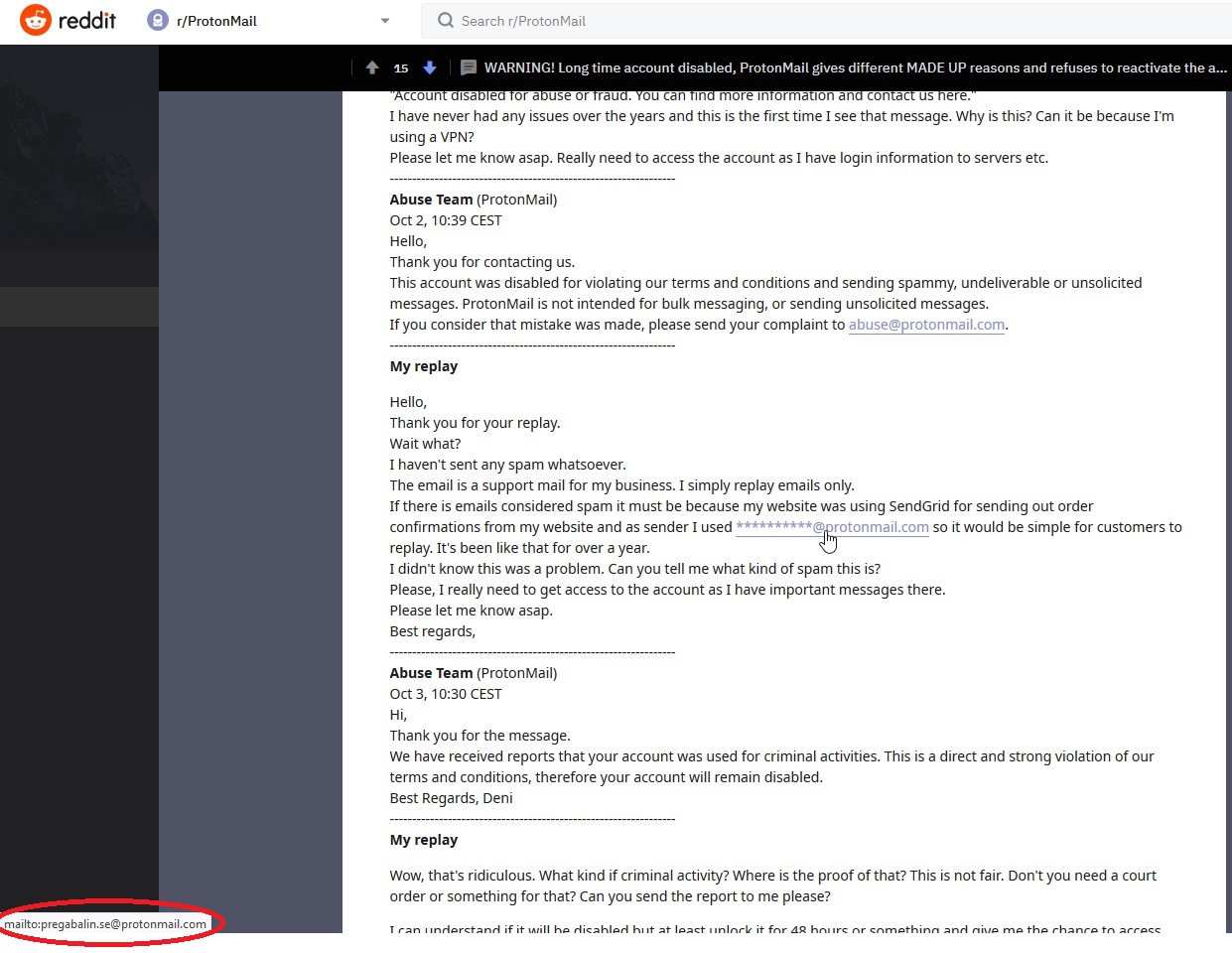Focus the Search r/ProtonMail field
The width and height of the screenshot is (1232, 953).
point(827,20)
